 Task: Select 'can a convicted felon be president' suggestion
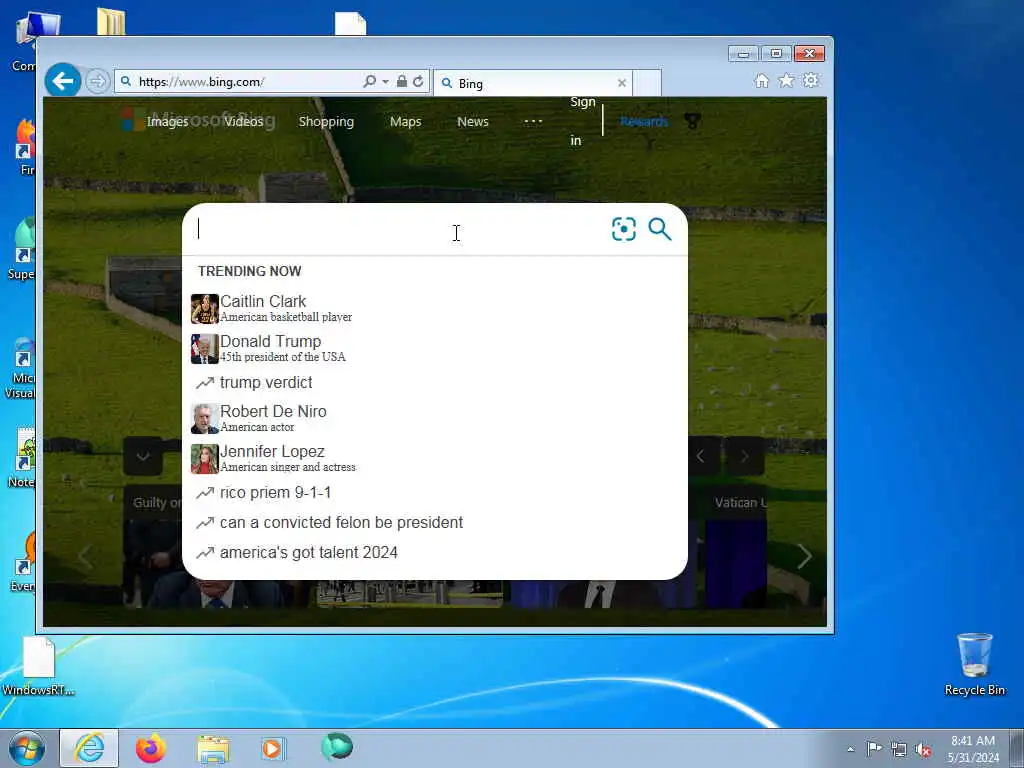click(x=434, y=522)
